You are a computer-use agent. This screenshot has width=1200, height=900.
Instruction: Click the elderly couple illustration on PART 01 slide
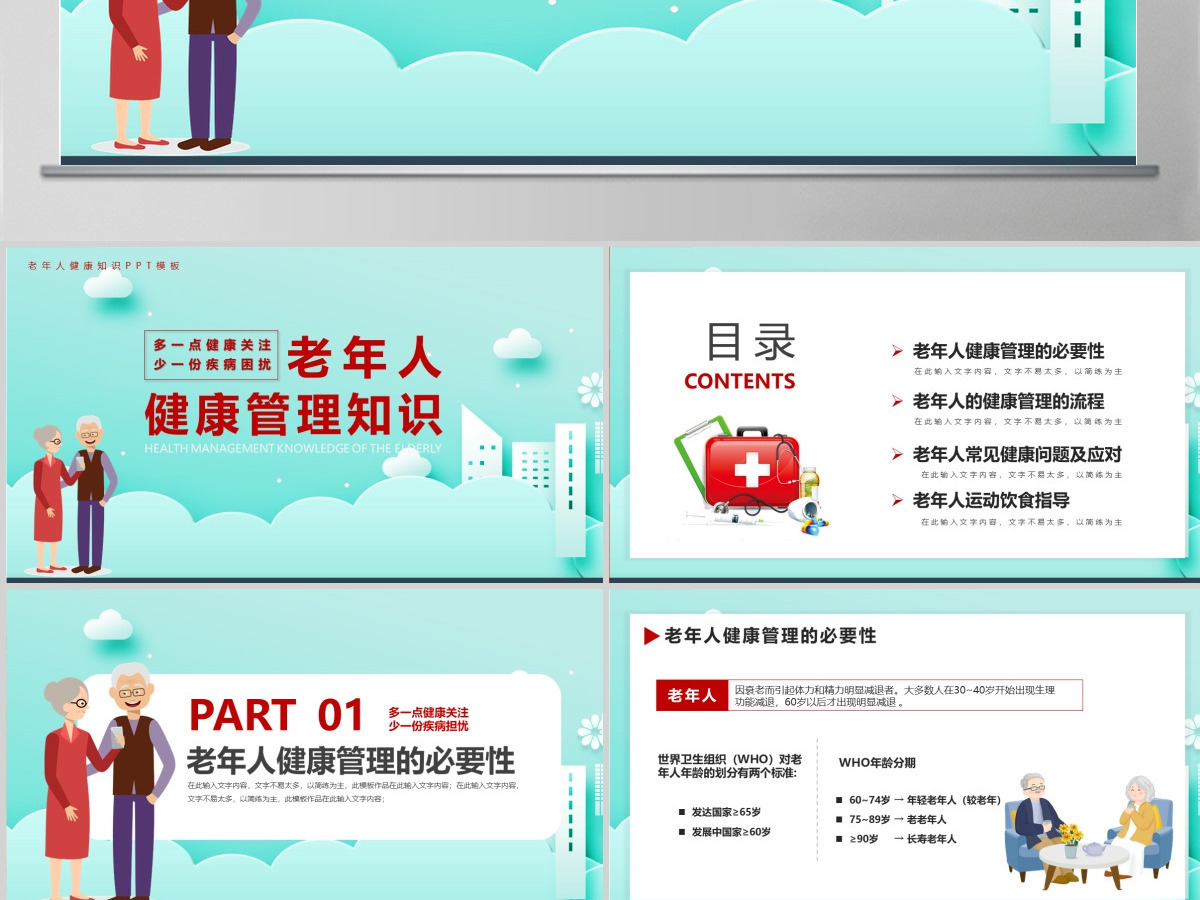(108, 782)
